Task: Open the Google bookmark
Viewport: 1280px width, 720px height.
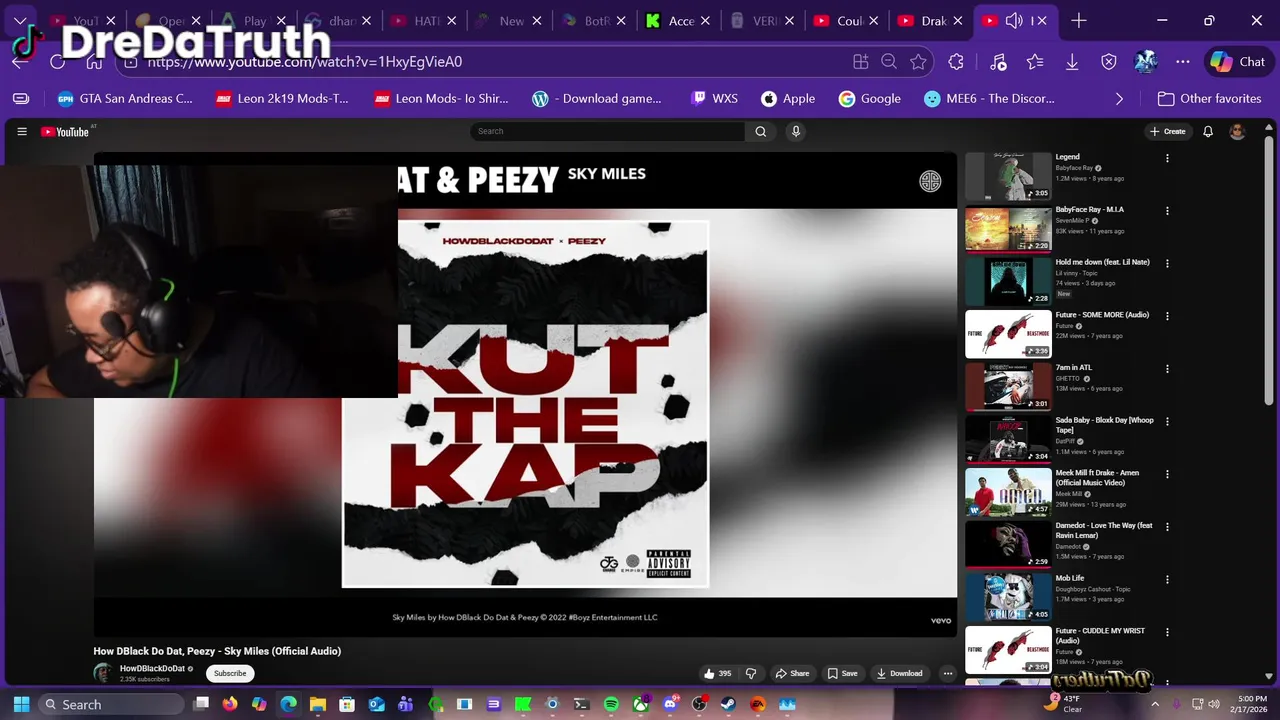Action: click(870, 98)
